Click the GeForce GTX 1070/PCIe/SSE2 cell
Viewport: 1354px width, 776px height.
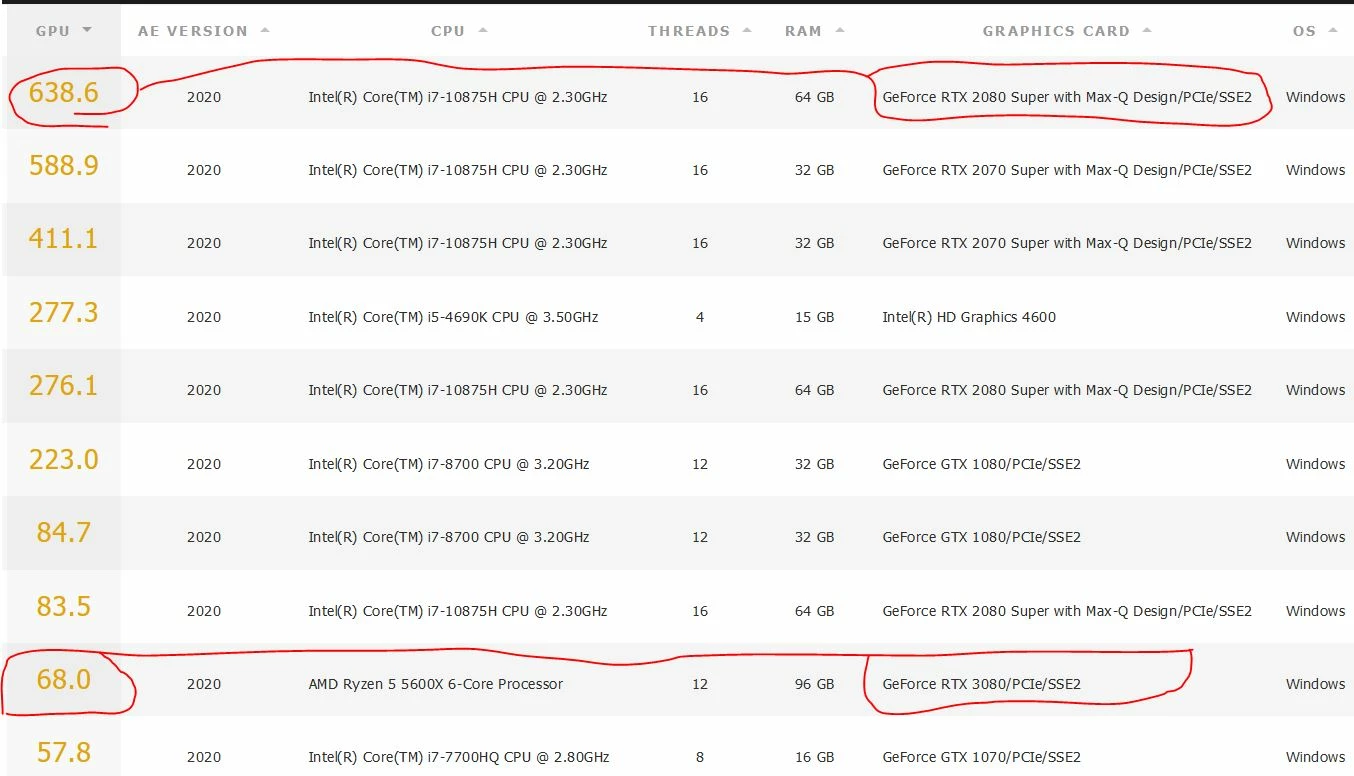click(x=982, y=757)
